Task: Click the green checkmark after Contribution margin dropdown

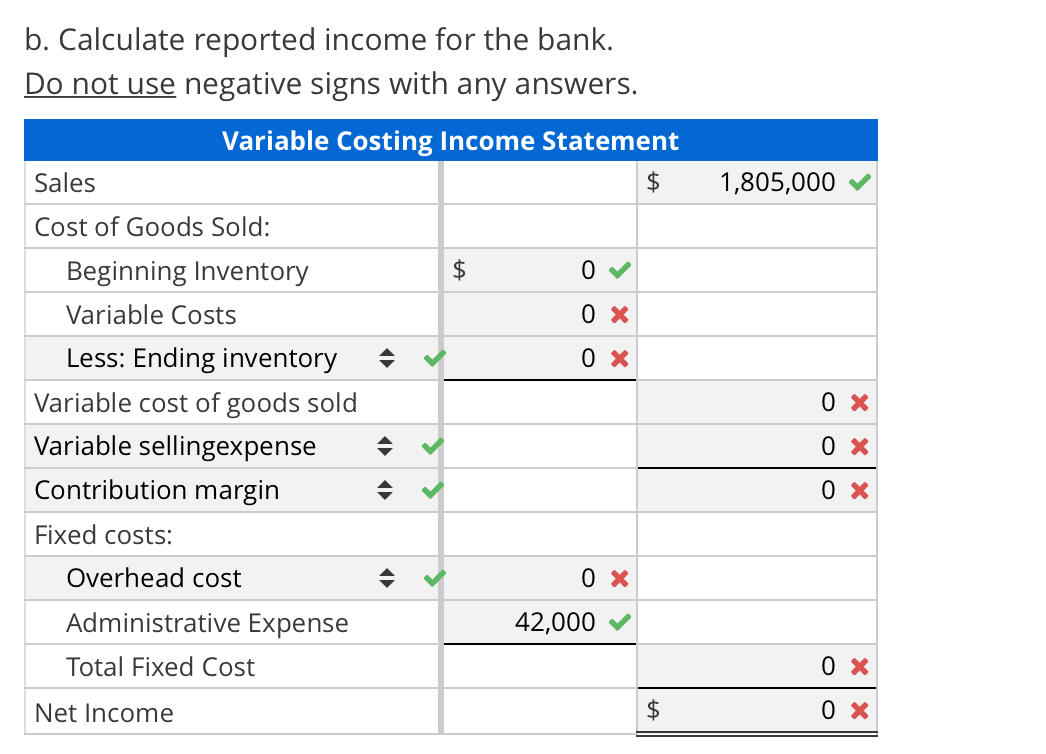Action: coord(433,490)
